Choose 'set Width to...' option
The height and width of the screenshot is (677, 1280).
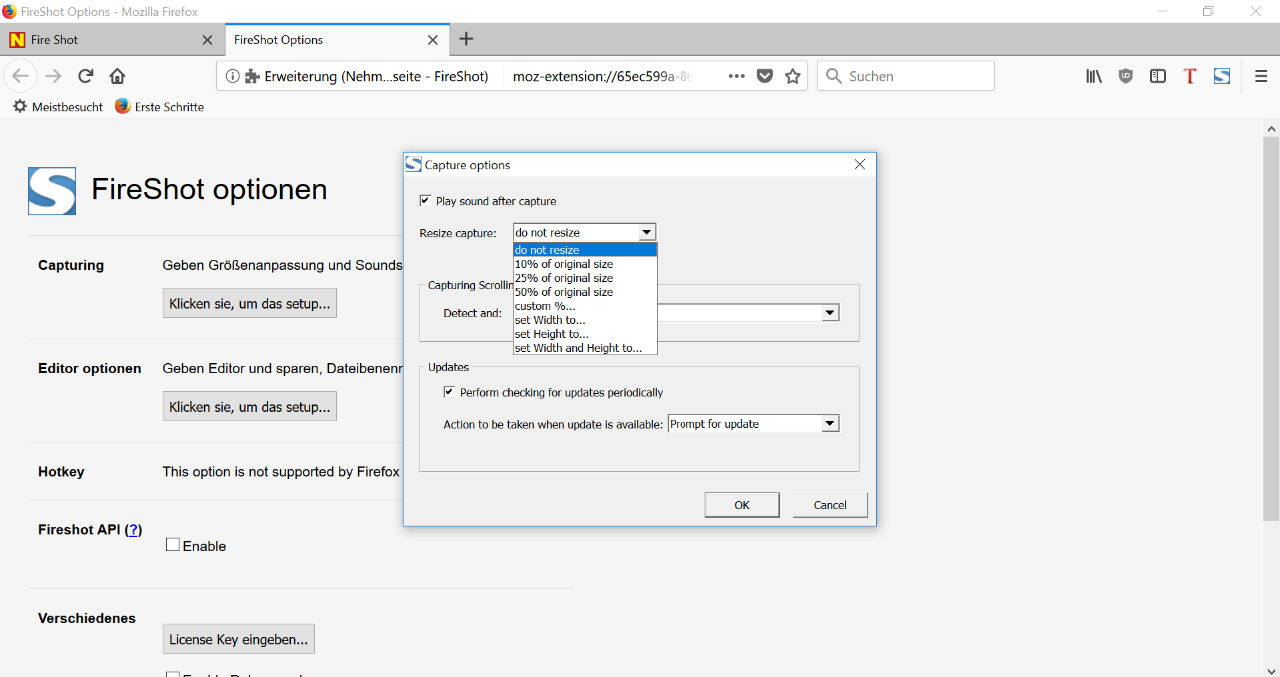pyautogui.click(x=585, y=320)
